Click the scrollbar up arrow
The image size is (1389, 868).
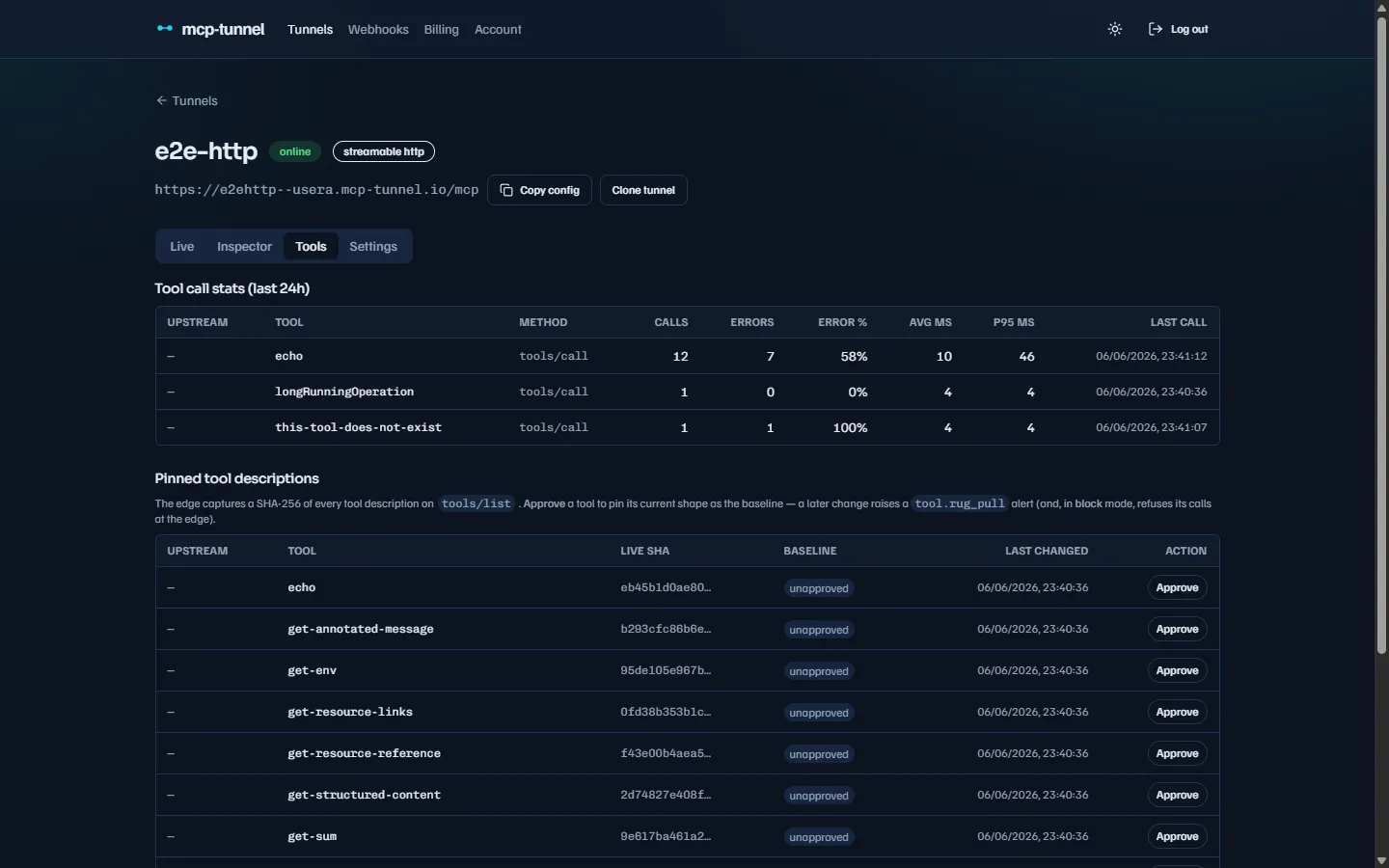tap(1381, 7)
